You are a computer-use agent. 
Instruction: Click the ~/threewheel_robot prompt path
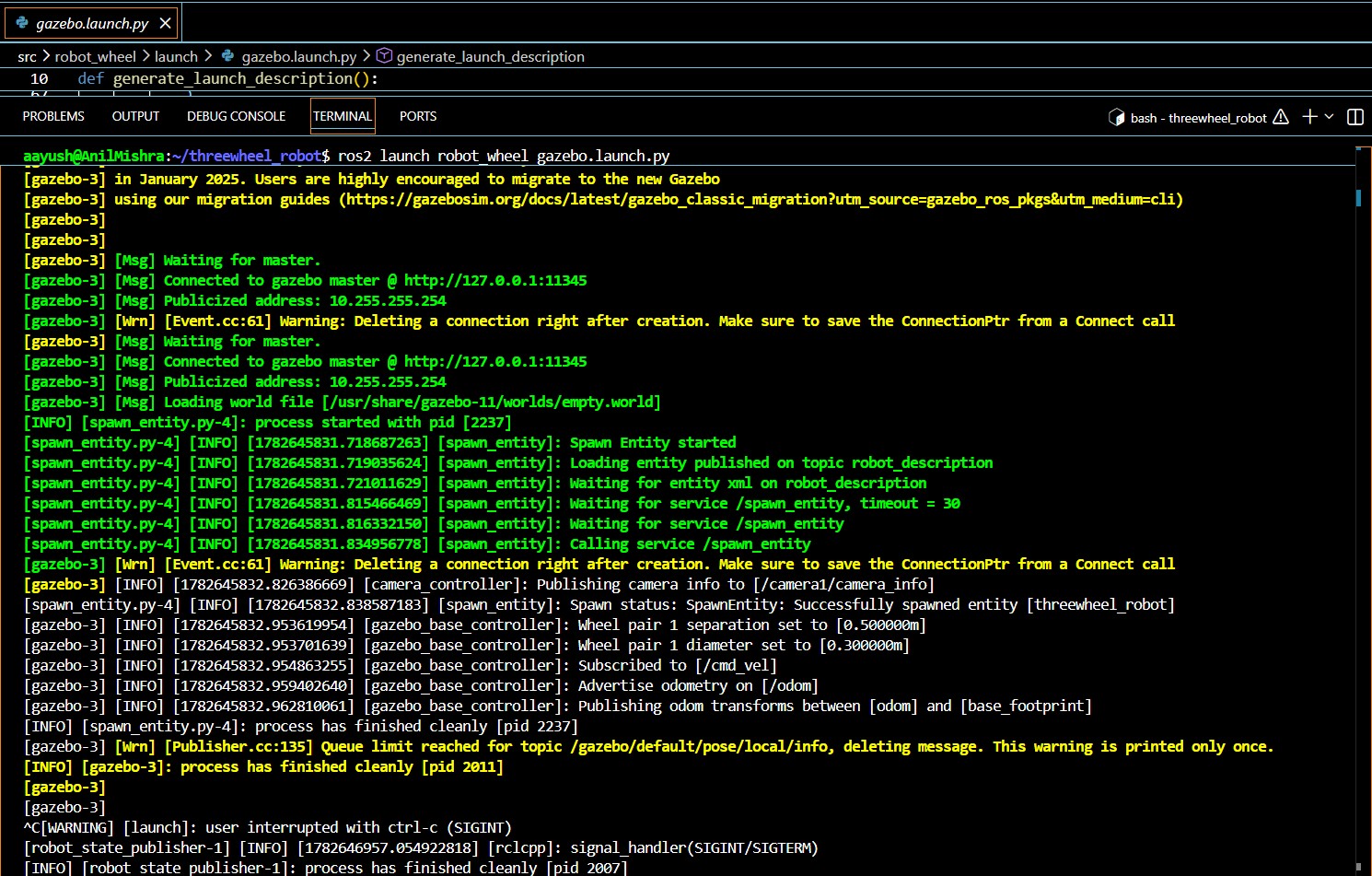[247, 156]
